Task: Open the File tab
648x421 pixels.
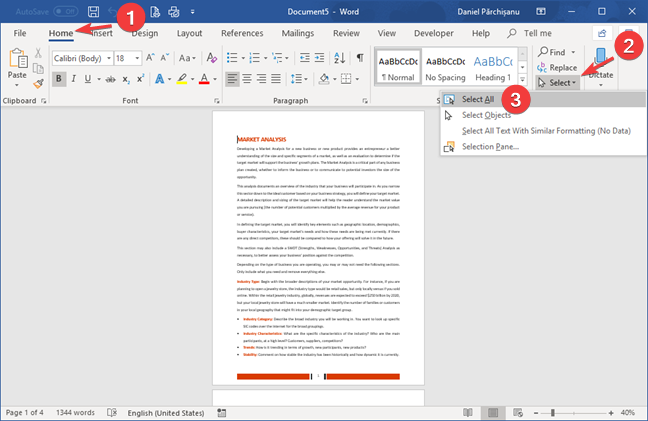Action: point(19,33)
